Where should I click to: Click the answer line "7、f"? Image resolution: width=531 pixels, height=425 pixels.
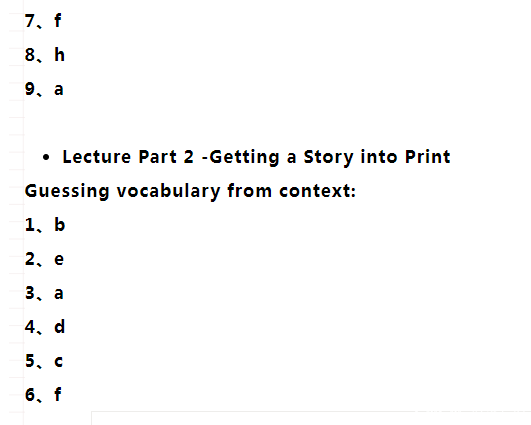[43, 21]
